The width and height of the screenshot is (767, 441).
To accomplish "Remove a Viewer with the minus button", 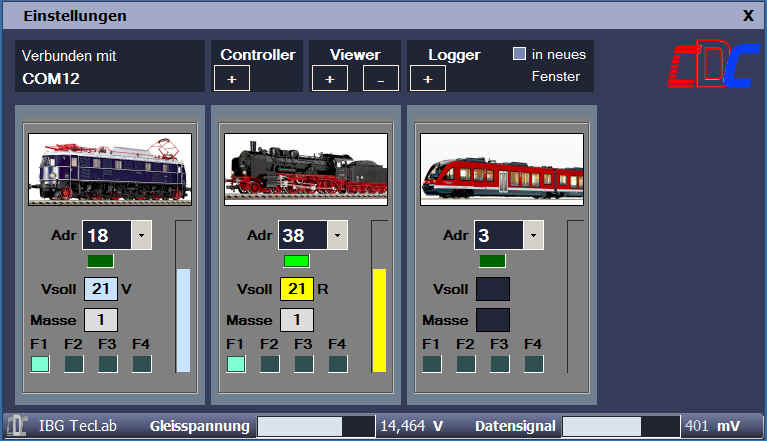I will (x=381, y=79).
